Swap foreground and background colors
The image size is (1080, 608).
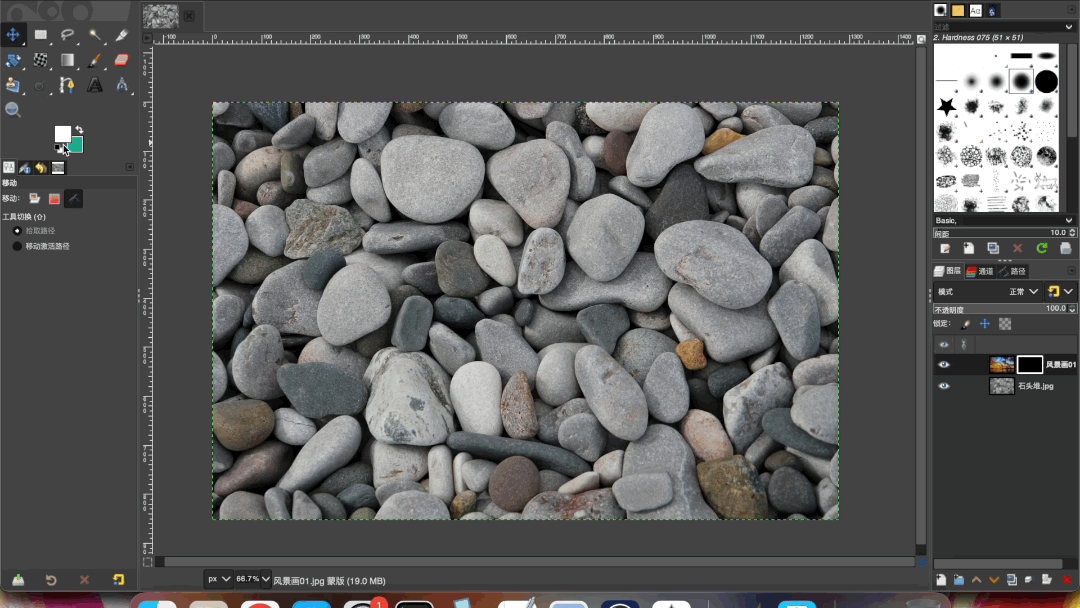coord(78,129)
